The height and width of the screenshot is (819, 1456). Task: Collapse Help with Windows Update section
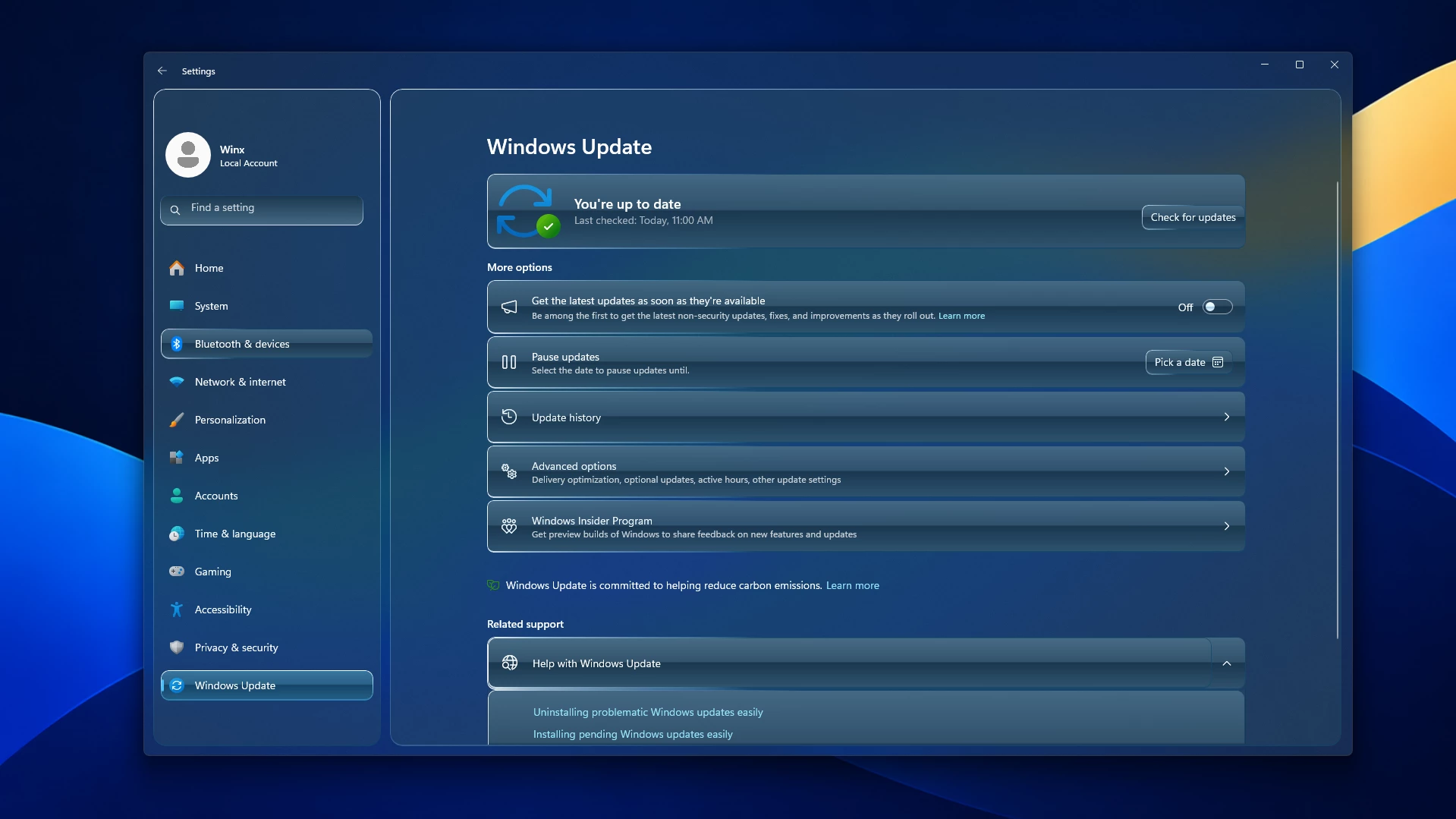1227,663
